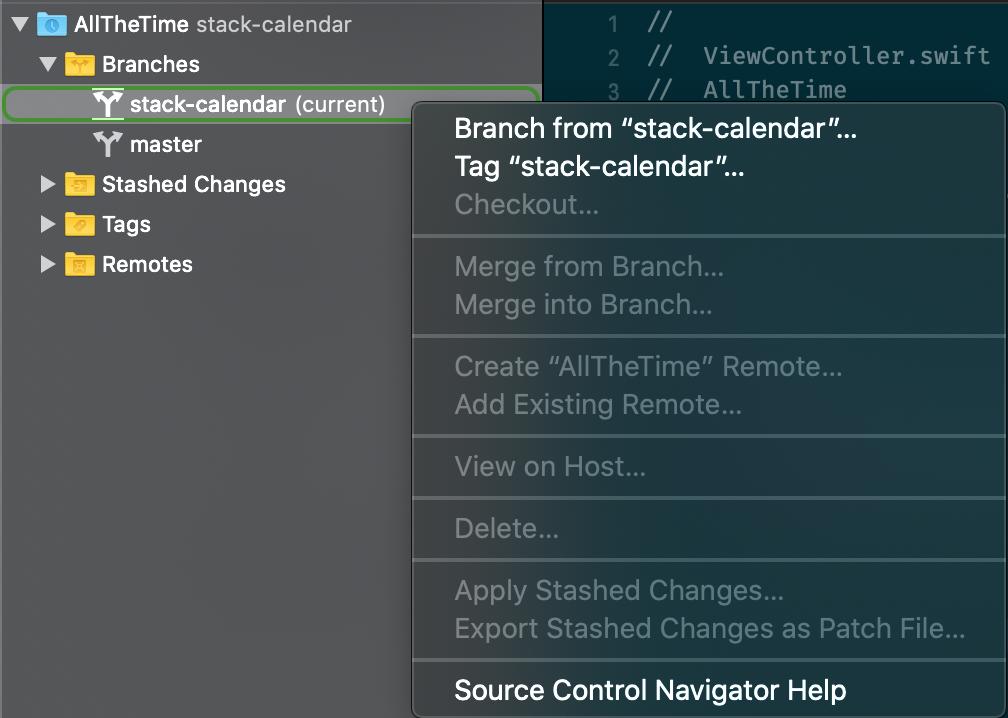Image resolution: width=1008 pixels, height=718 pixels.
Task: Expand the Stashed Changes section
Action: 48,184
